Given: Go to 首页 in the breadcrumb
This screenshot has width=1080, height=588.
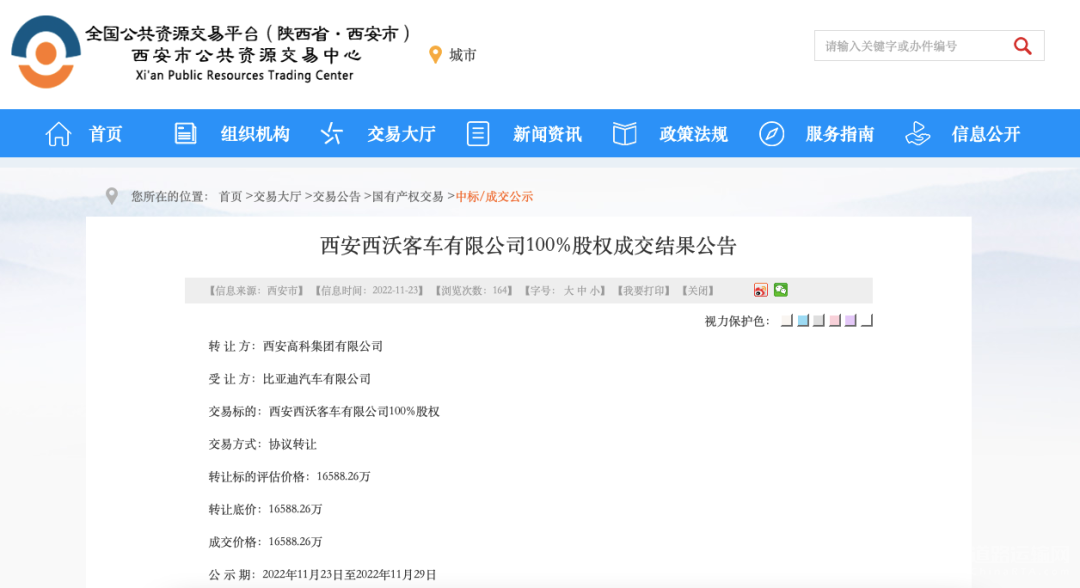Looking at the screenshot, I should 230,197.
